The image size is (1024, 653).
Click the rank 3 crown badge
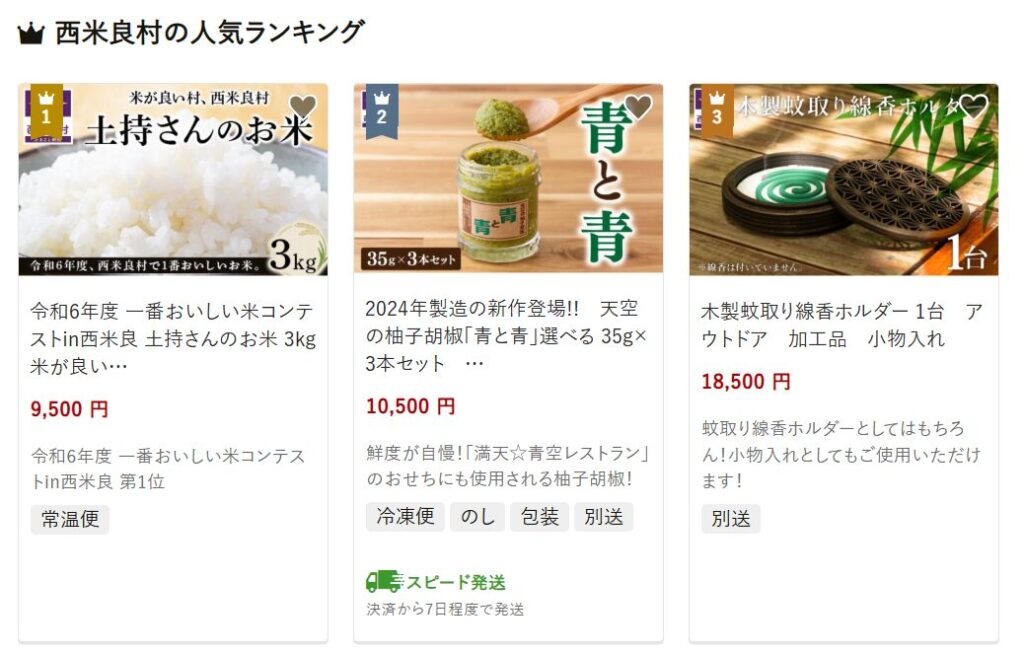717,111
